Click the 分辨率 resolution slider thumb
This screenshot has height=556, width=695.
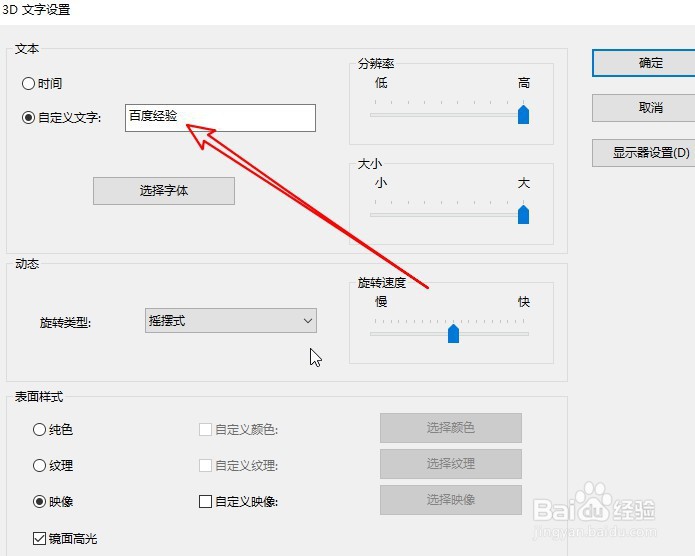pos(523,114)
